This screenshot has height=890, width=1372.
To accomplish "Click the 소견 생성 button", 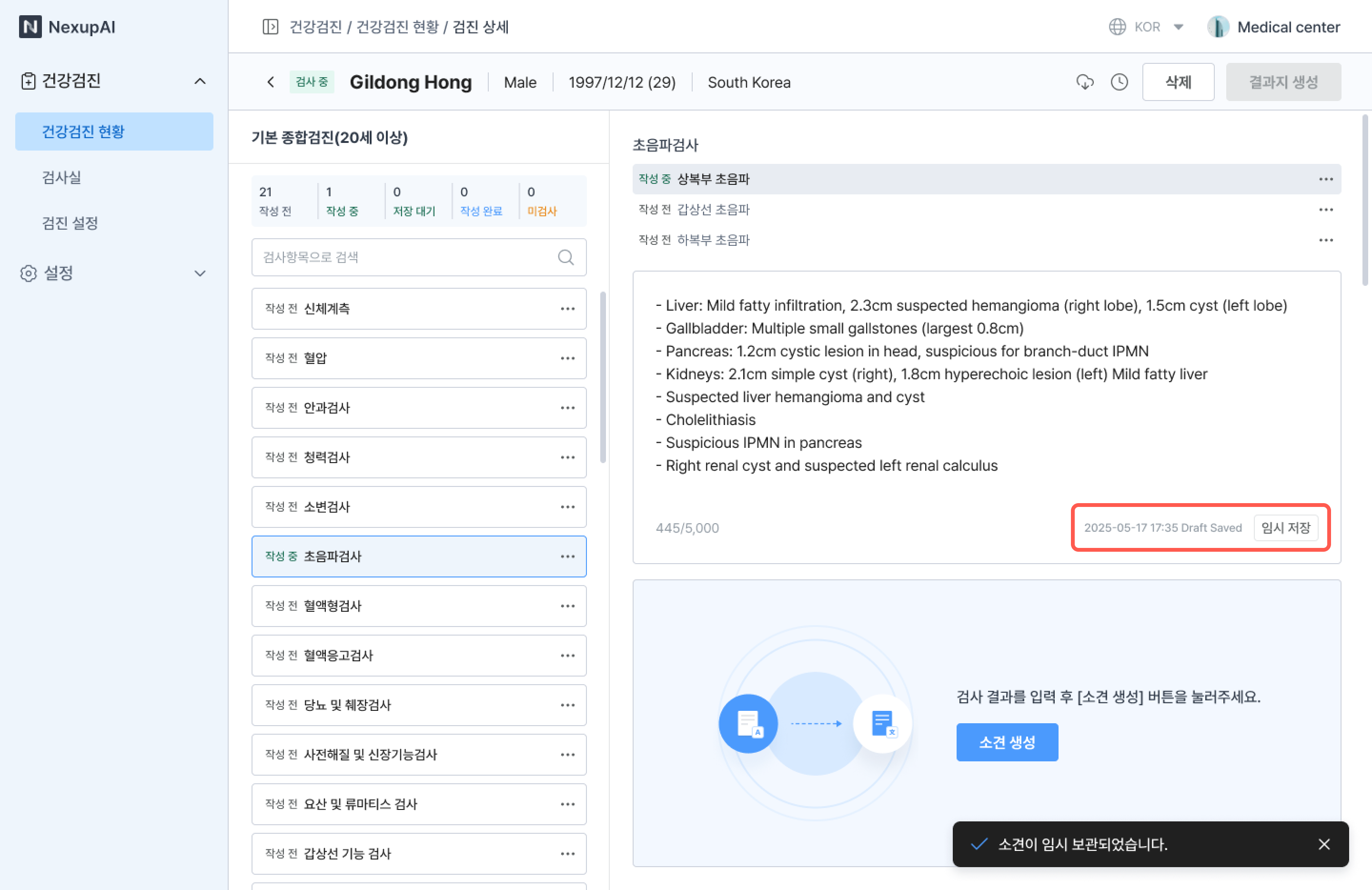I will 1007,742.
